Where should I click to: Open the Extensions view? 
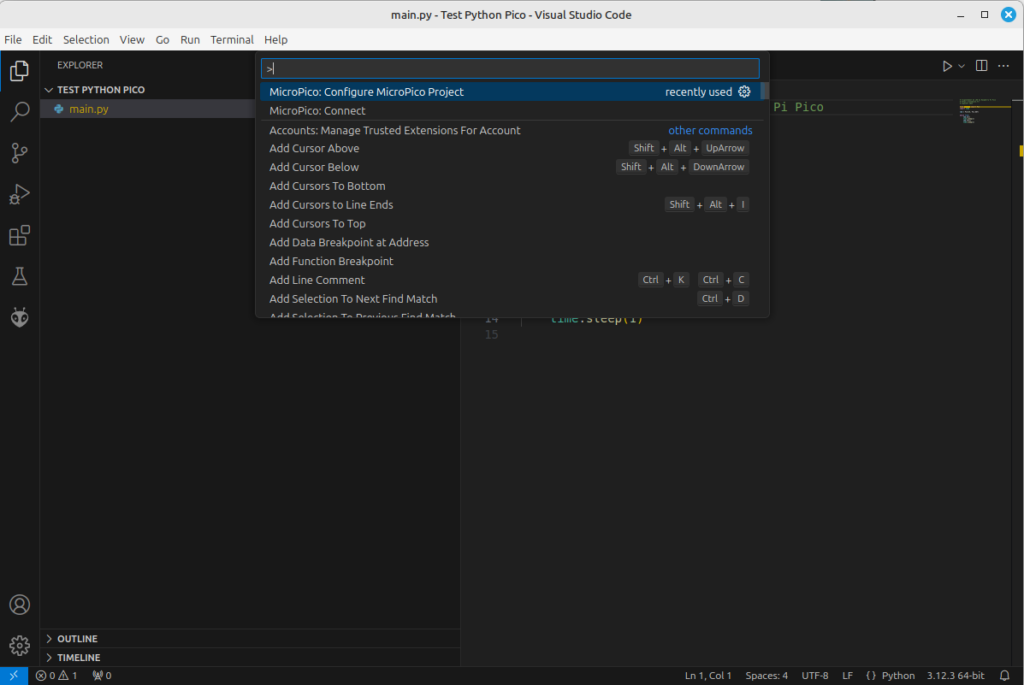20,235
